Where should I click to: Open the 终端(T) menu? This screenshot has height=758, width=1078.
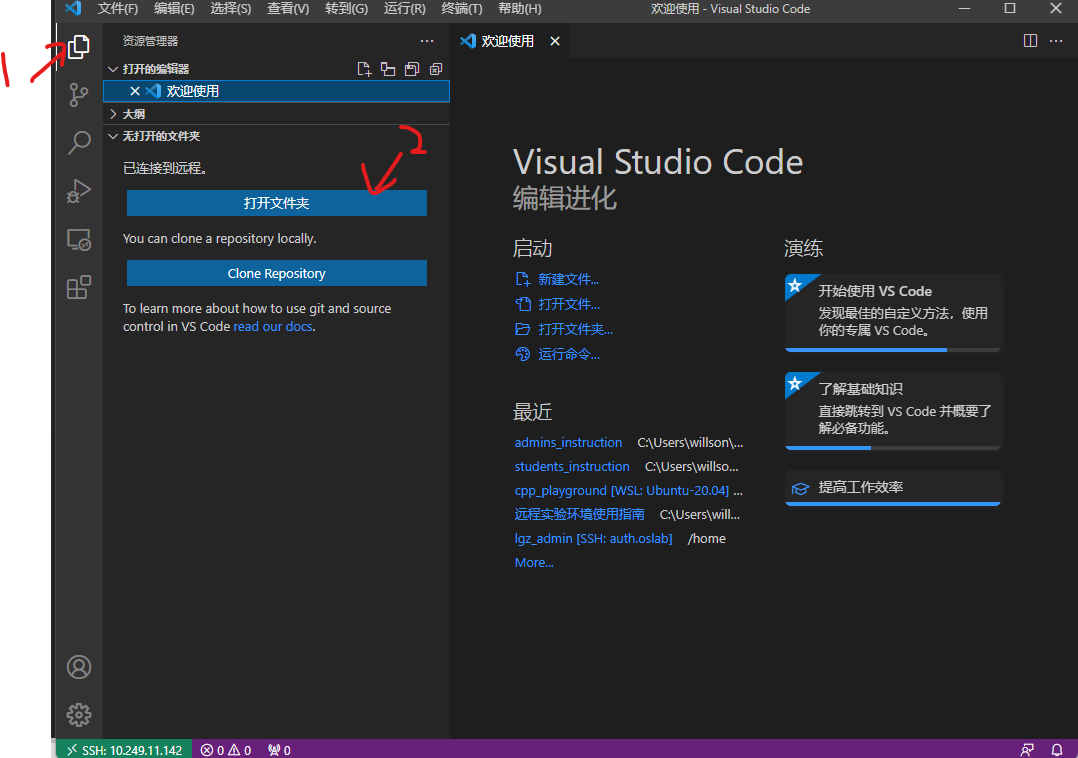461,9
